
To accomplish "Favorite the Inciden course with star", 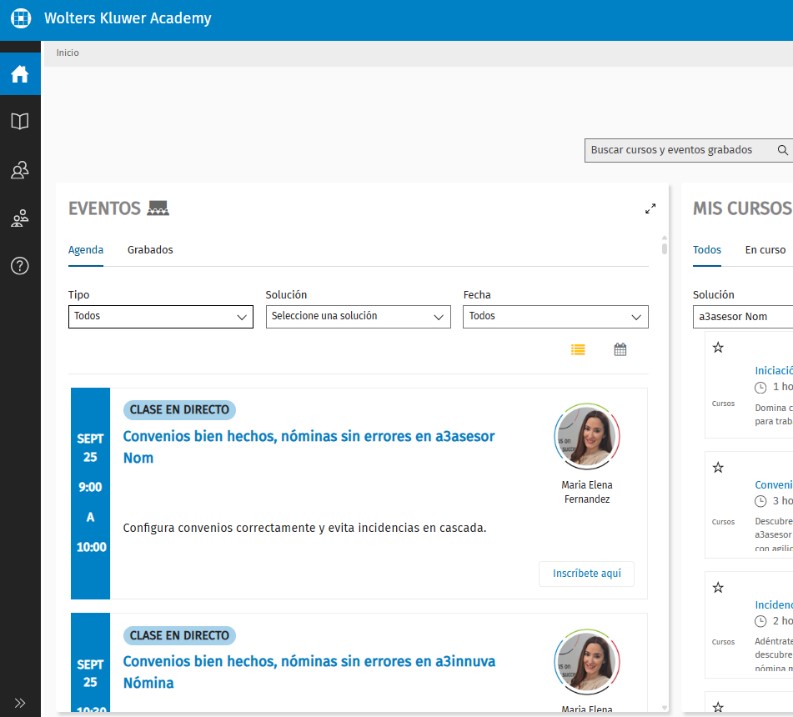I will pos(718,588).
